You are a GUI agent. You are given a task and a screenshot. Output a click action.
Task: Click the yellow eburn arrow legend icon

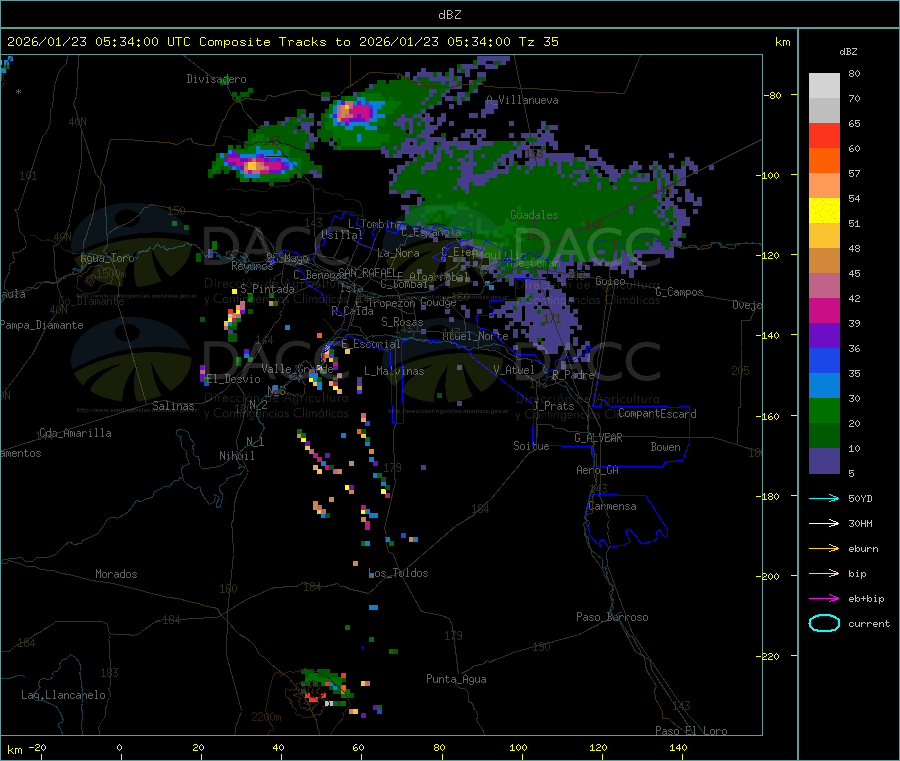click(x=824, y=549)
